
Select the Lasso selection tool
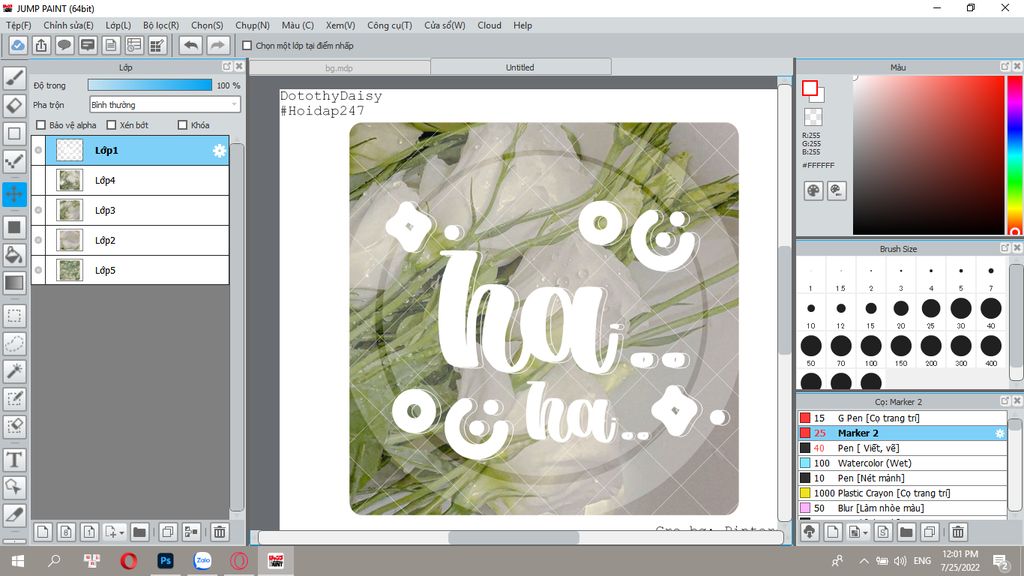[x=14, y=343]
